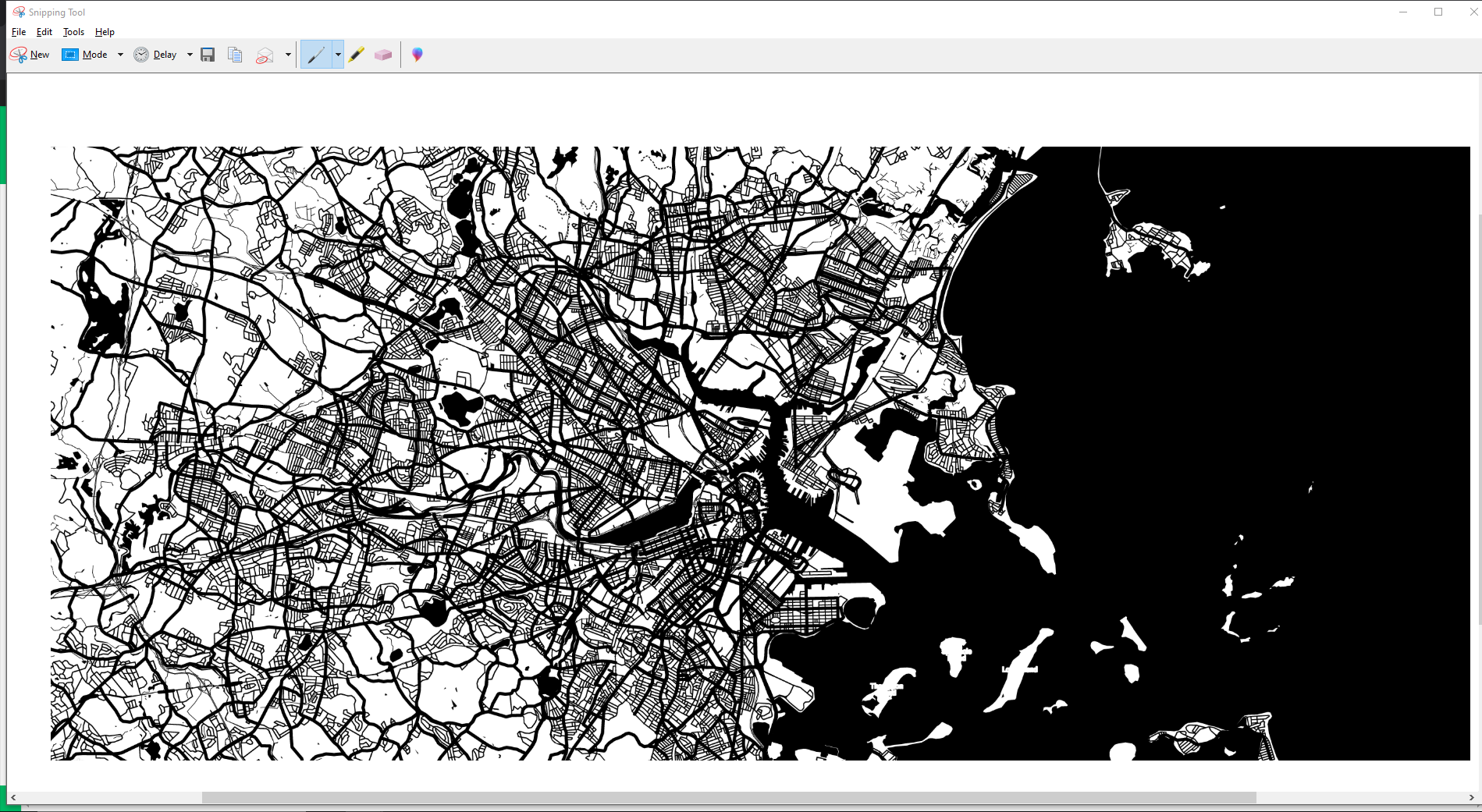Copy the snip to clipboard
This screenshot has width=1482, height=812.
(234, 55)
